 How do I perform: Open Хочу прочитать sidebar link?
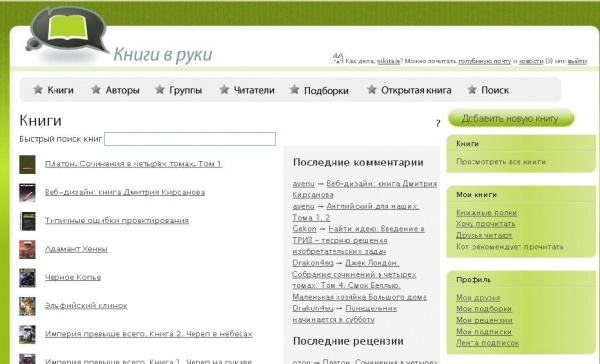(x=486, y=224)
